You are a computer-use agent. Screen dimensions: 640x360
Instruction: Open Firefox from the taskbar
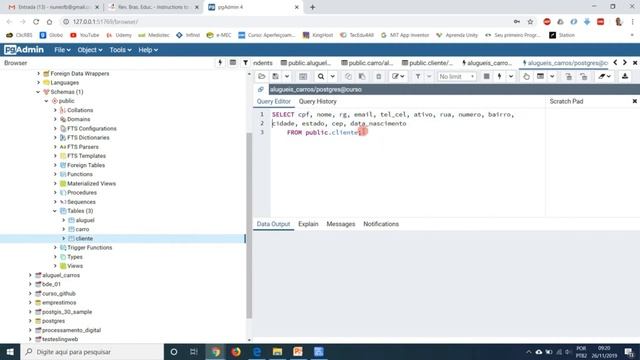tap(236, 352)
